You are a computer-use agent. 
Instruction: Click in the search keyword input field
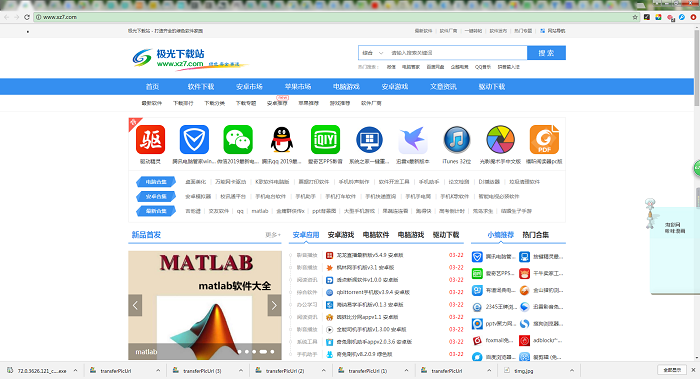[x=456, y=53]
